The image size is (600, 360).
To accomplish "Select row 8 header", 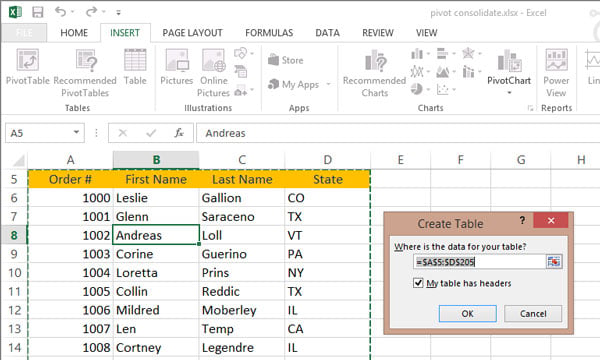I will [x=14, y=235].
